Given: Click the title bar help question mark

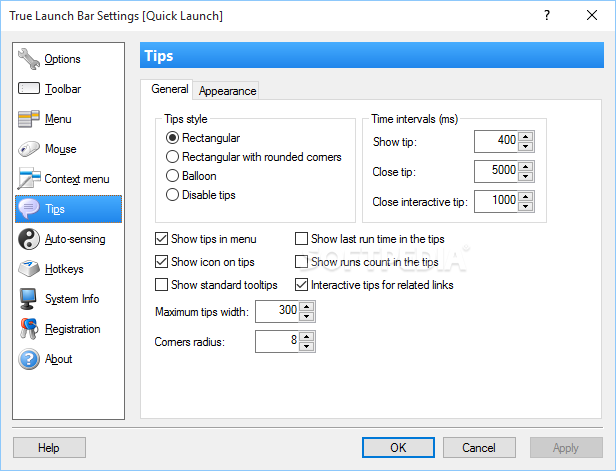Looking at the screenshot, I should coord(547,15).
